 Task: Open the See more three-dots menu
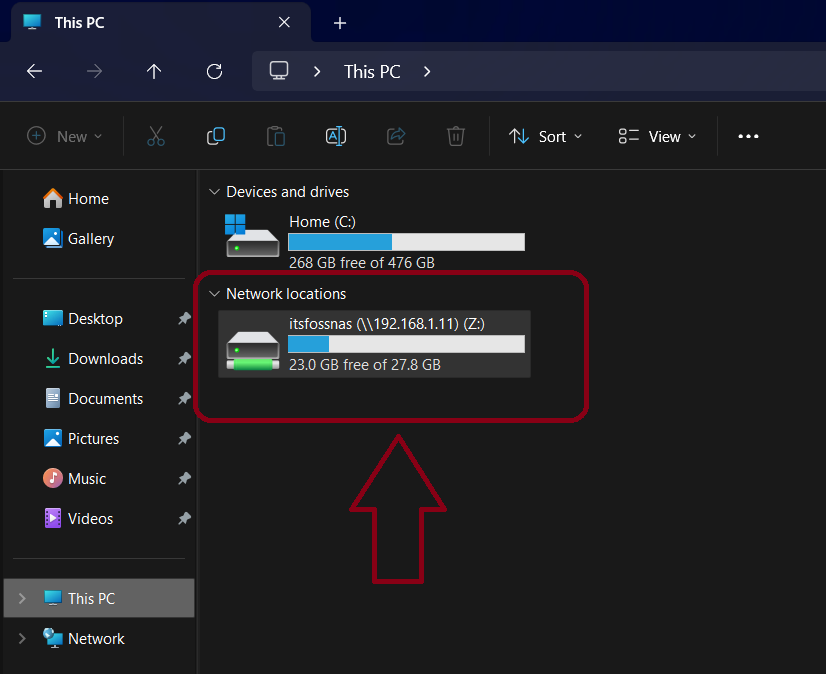pyautogui.click(x=748, y=137)
